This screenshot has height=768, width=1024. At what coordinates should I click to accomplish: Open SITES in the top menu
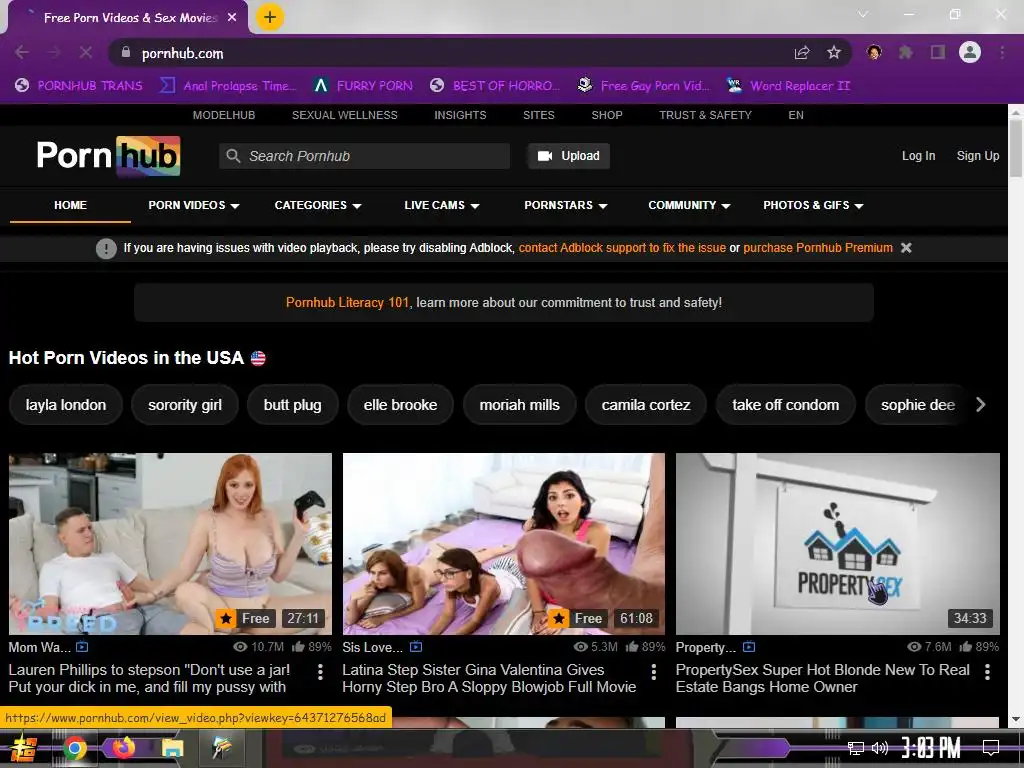[x=539, y=115]
